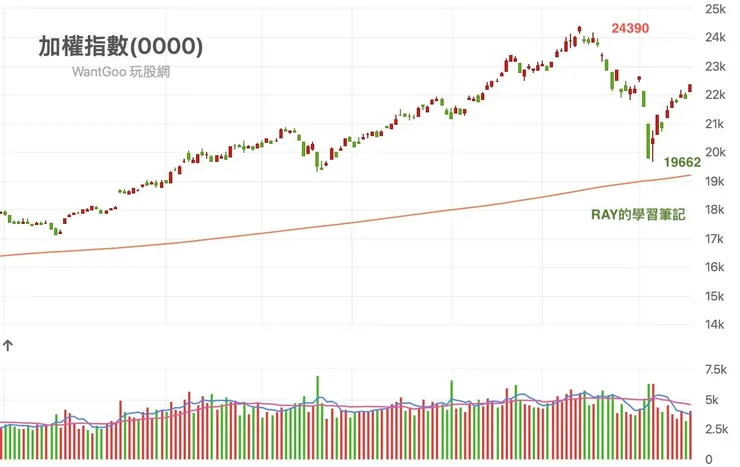Open the WantGoo 玩股網 source label
740x467 pixels.
point(121,72)
